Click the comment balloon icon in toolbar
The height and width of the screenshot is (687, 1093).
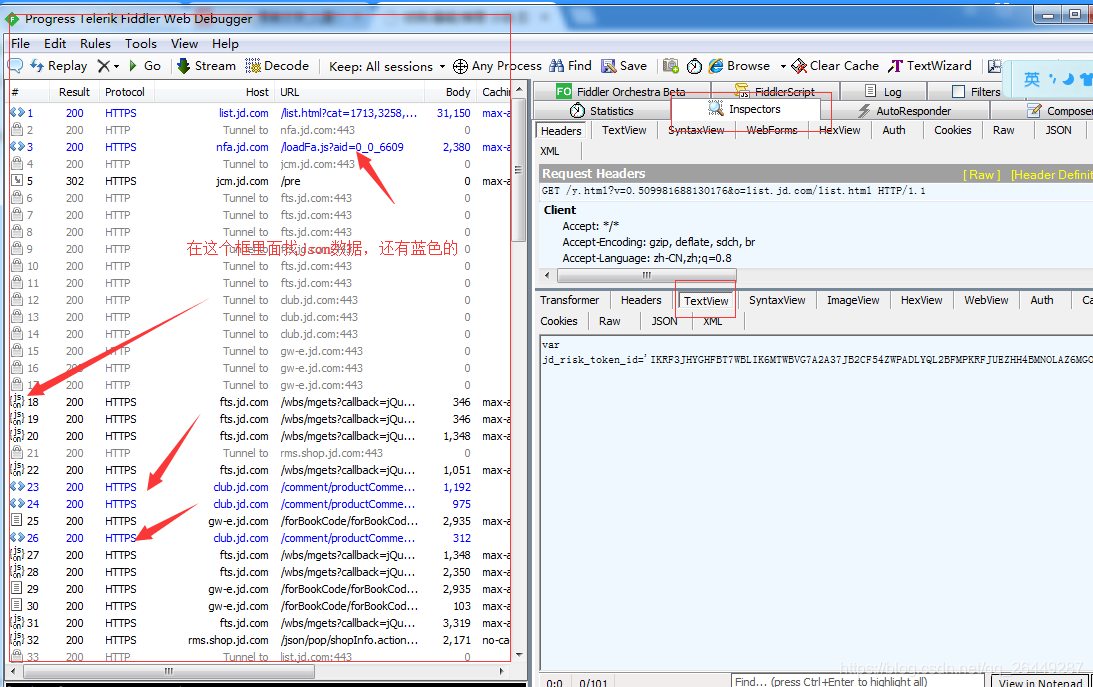click(15, 66)
